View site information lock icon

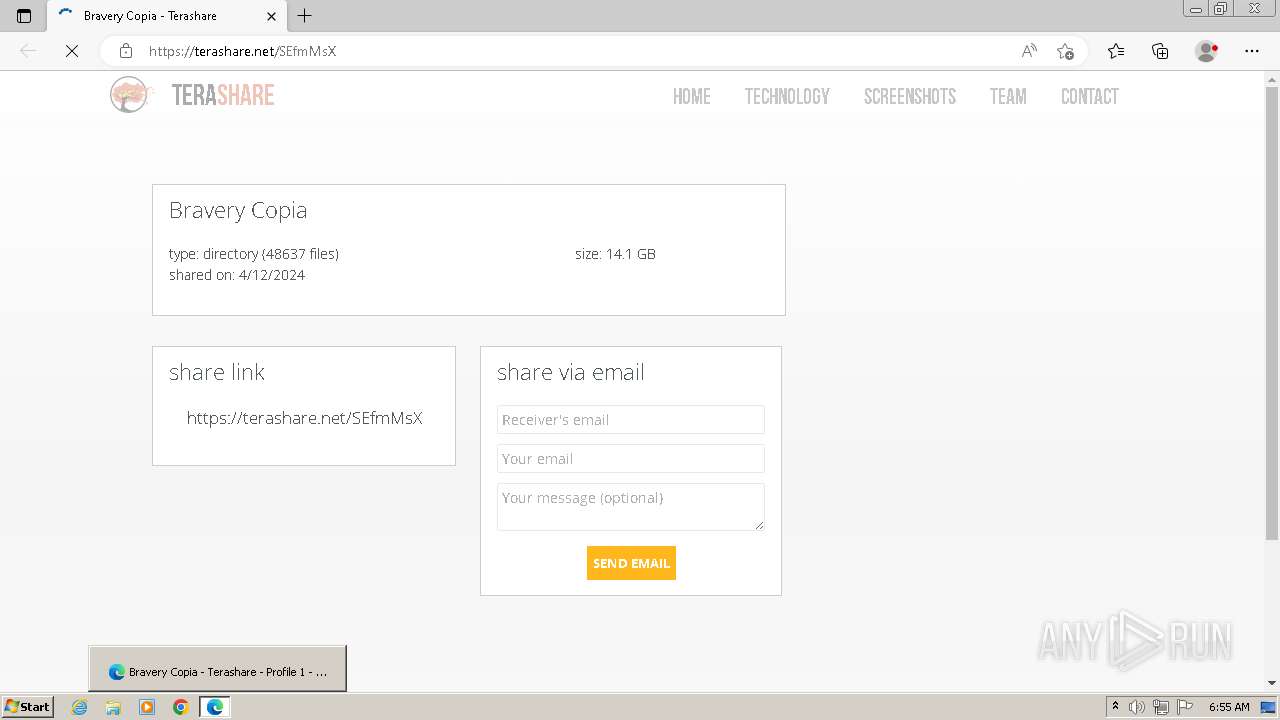coord(125,51)
